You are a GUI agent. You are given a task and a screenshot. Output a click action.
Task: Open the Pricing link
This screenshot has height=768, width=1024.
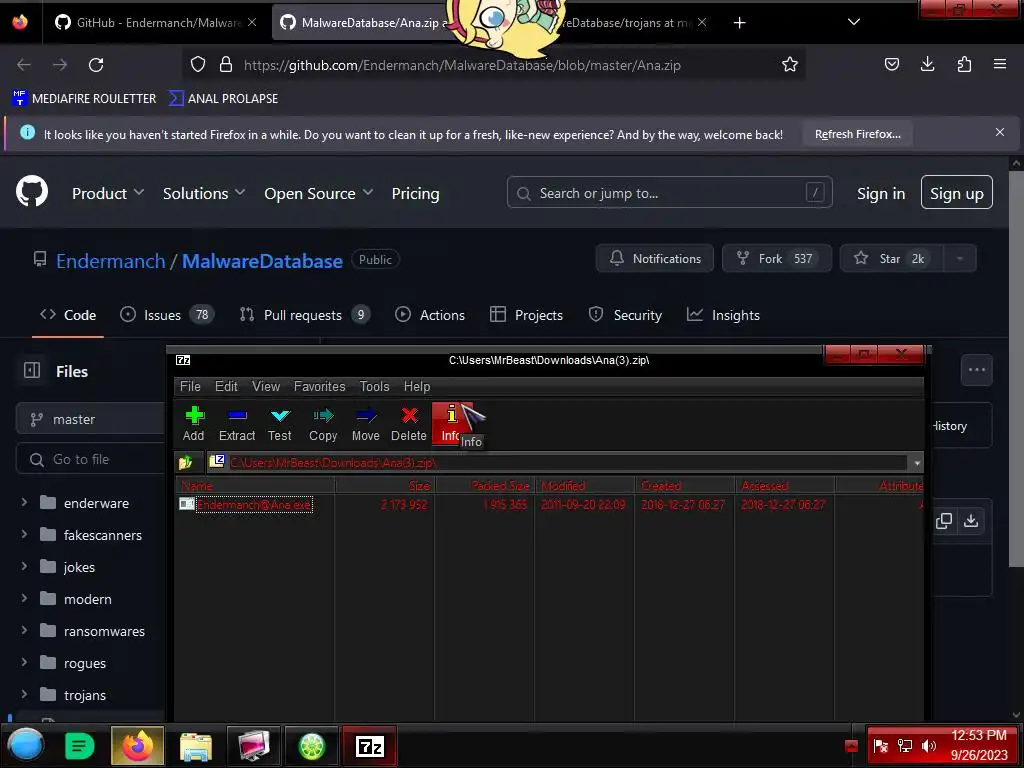[x=415, y=193]
